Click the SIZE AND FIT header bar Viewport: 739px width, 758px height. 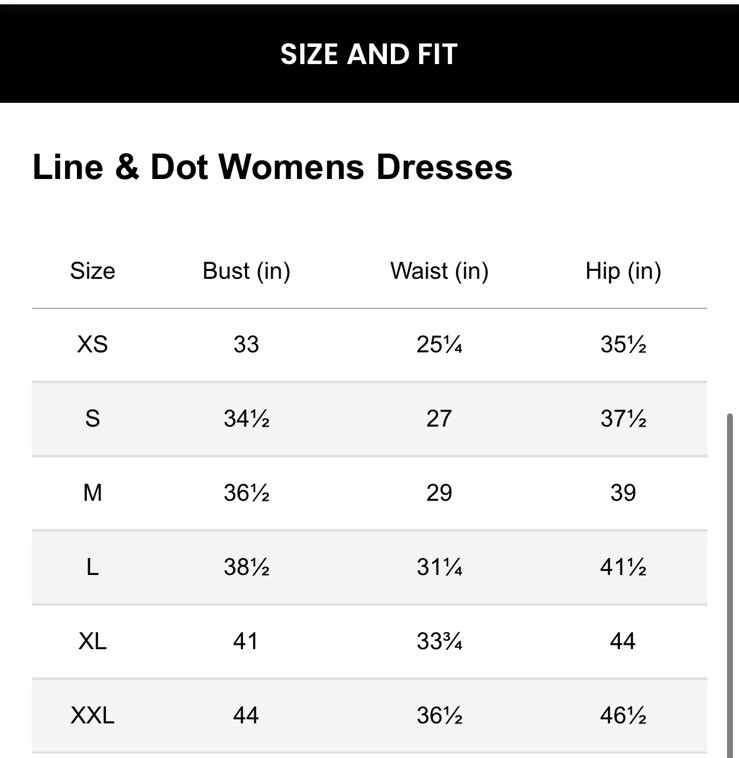[x=369, y=54]
